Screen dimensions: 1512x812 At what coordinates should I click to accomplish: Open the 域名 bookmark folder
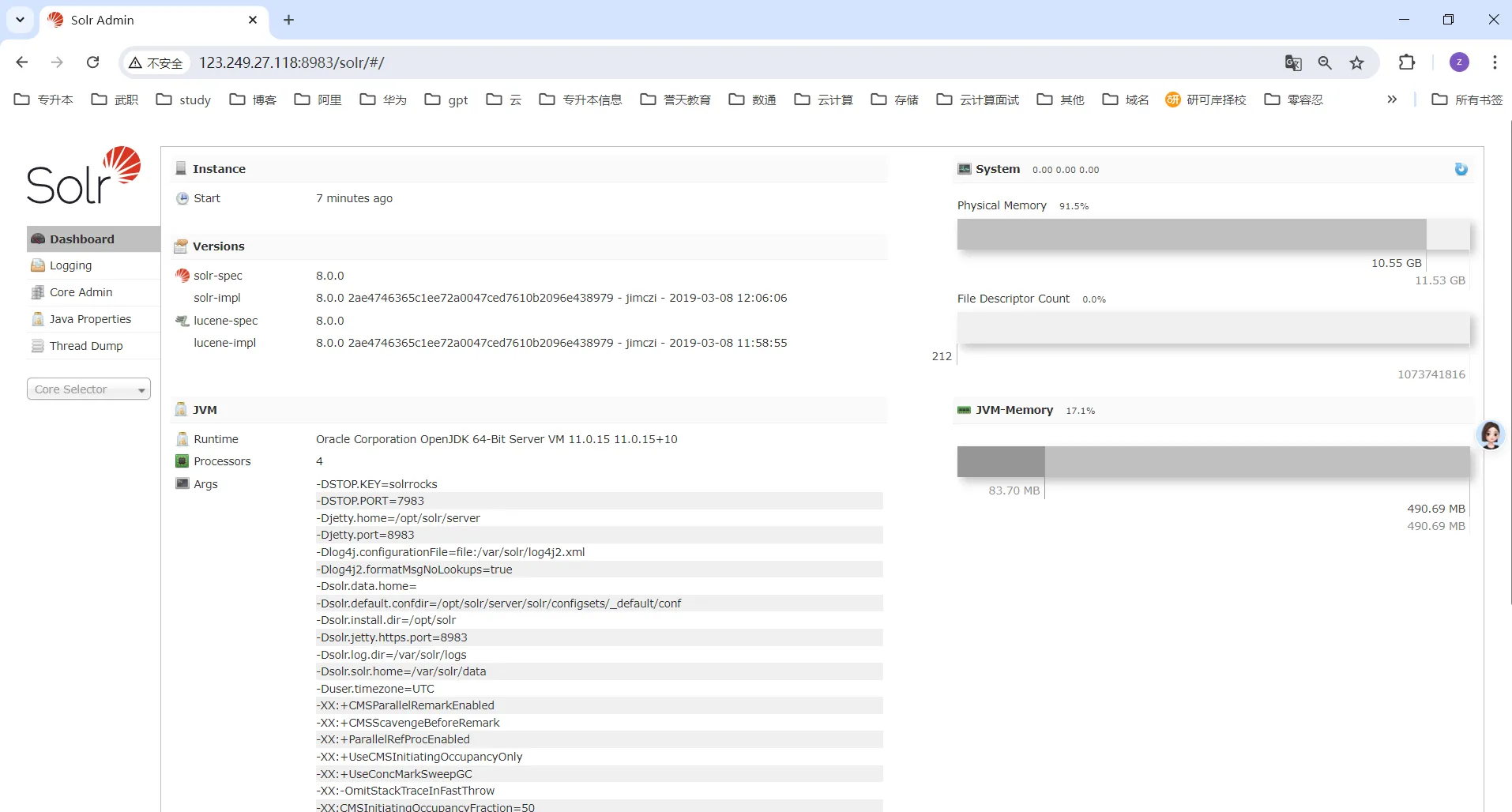pyautogui.click(x=1126, y=100)
